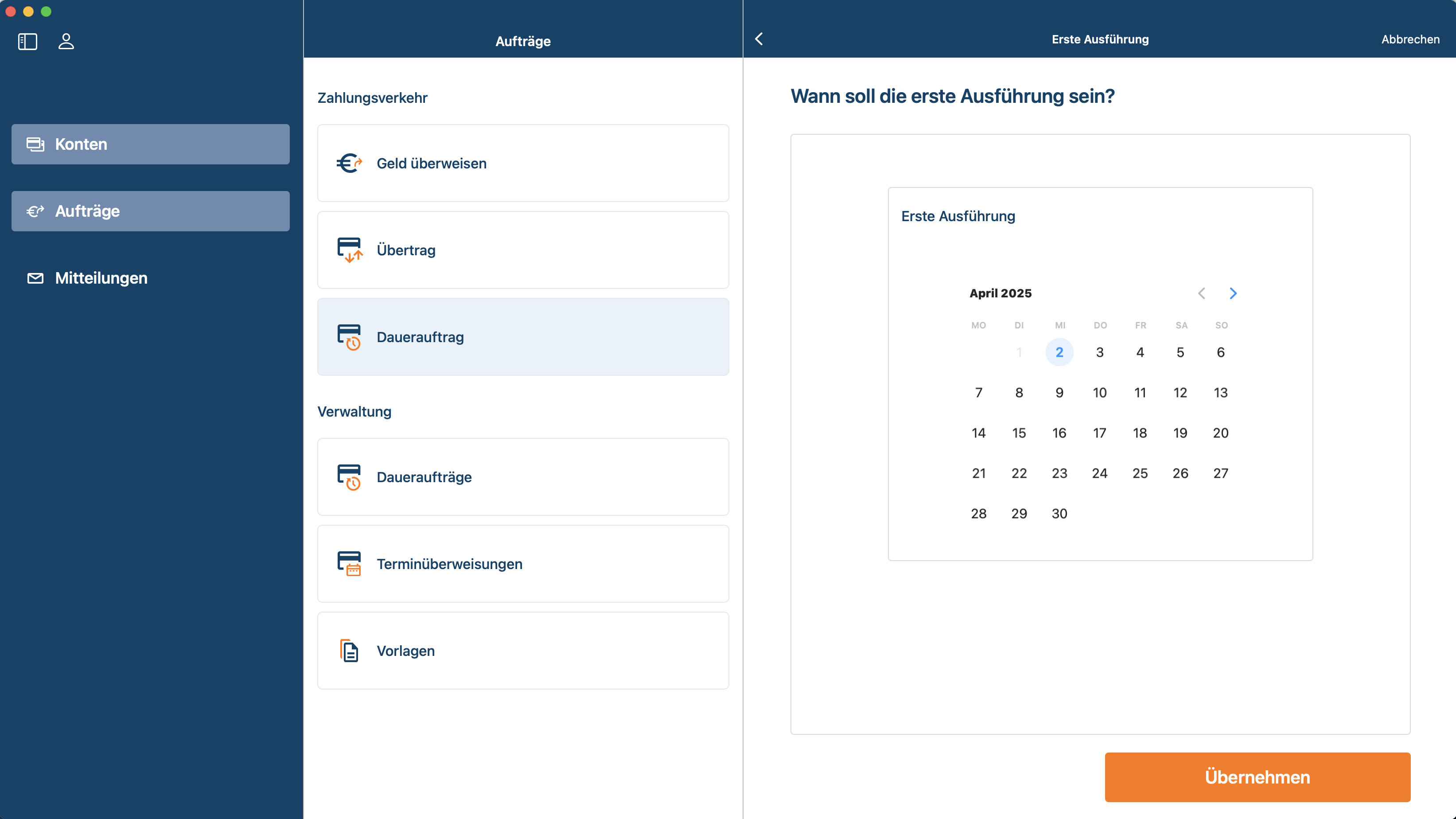Select Übertrag option
The width and height of the screenshot is (1456, 819).
point(523,250)
